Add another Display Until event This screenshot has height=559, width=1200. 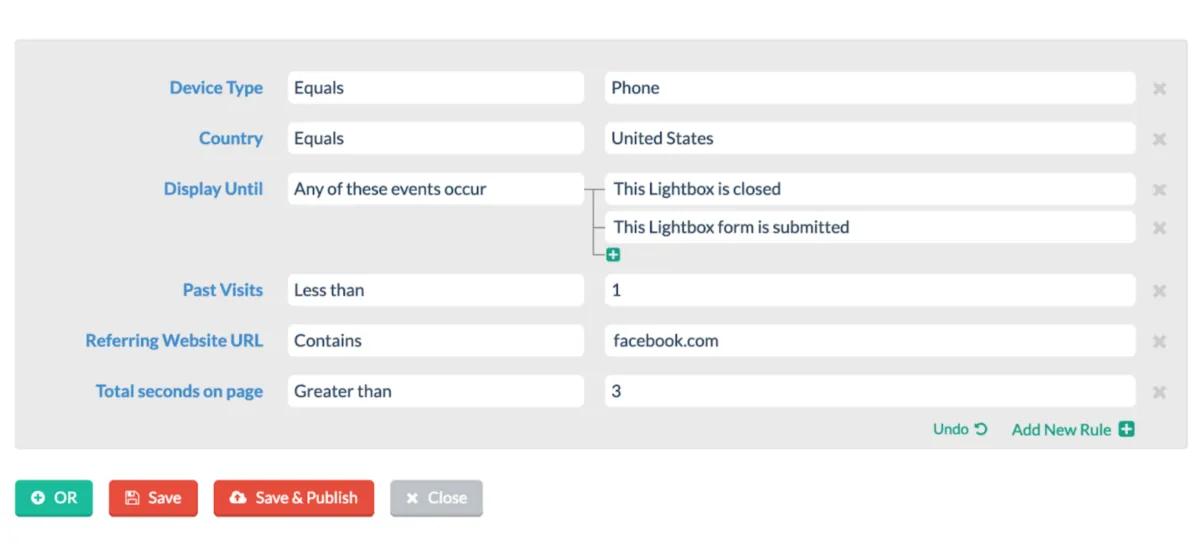[613, 255]
